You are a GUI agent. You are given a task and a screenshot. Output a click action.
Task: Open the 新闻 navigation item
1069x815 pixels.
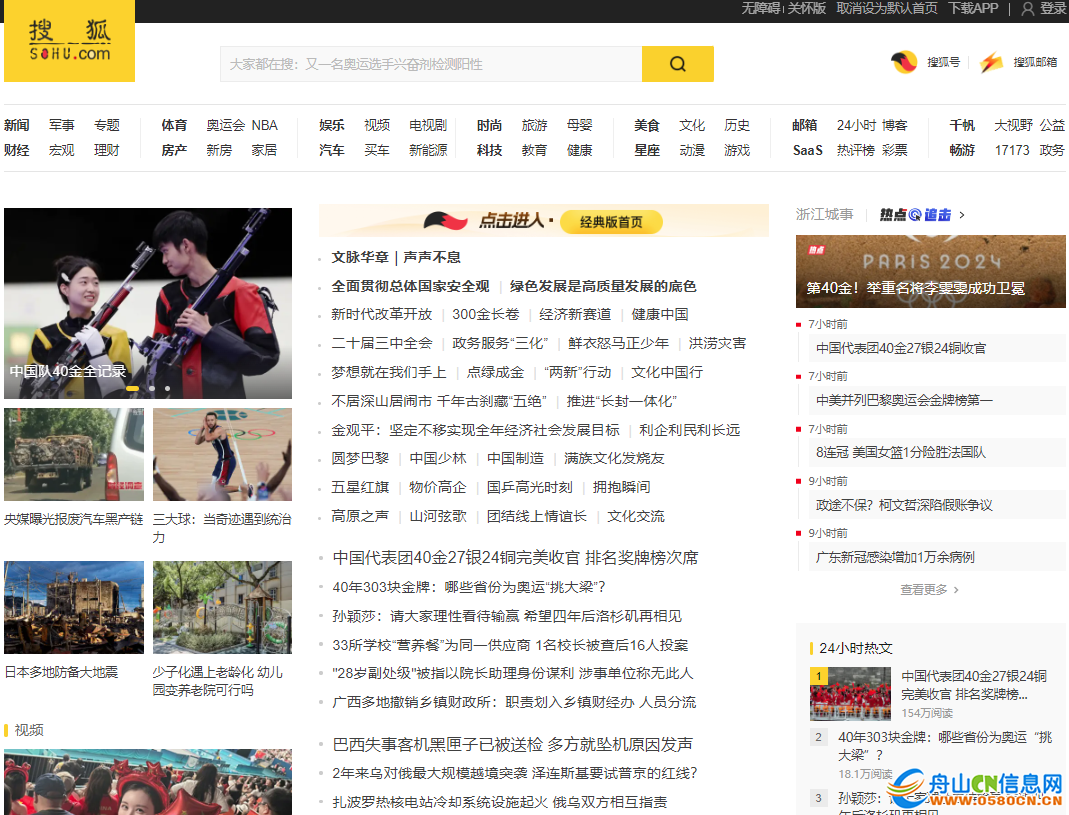pyautogui.click(x=16, y=125)
